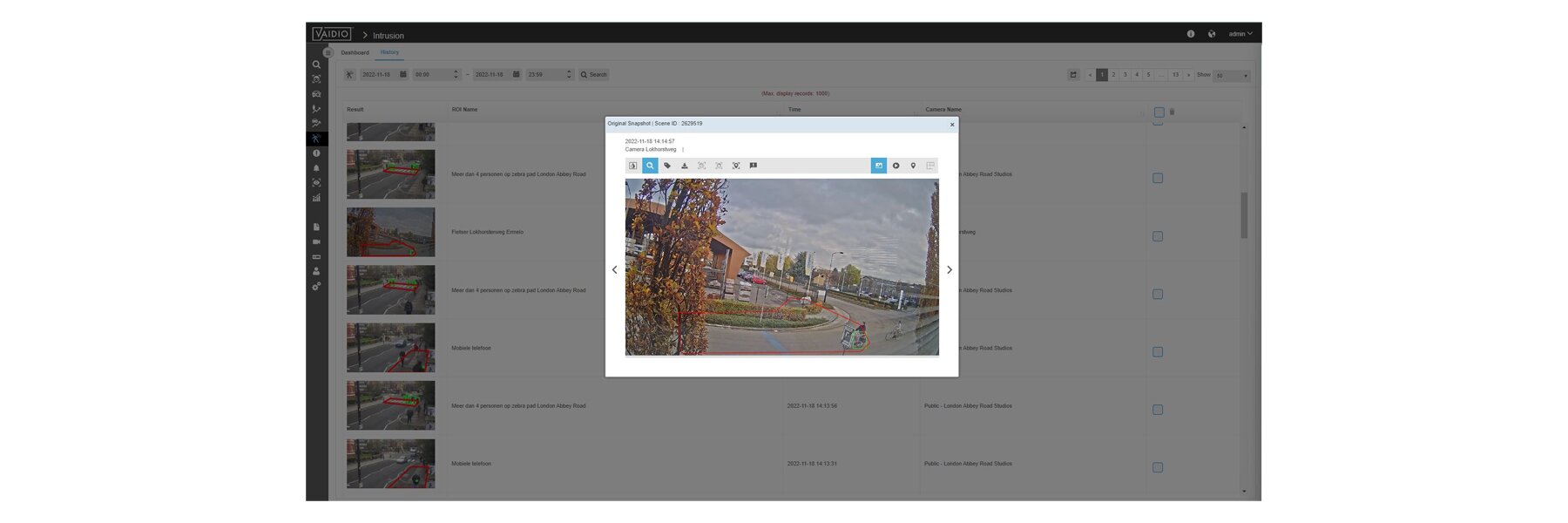Click the Camera Name column header
The image size is (1568, 523).
click(943, 110)
